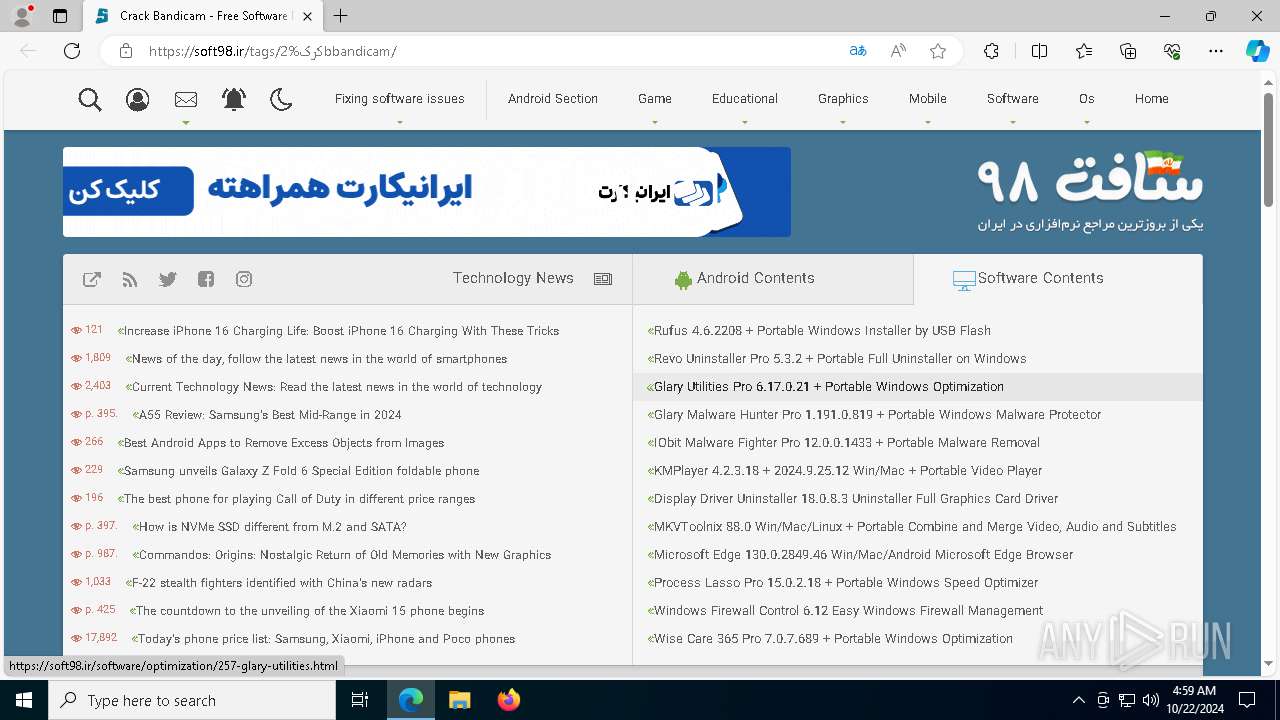Screen dimensions: 1280x720
Task: Expand the Game menu
Action: [655, 99]
